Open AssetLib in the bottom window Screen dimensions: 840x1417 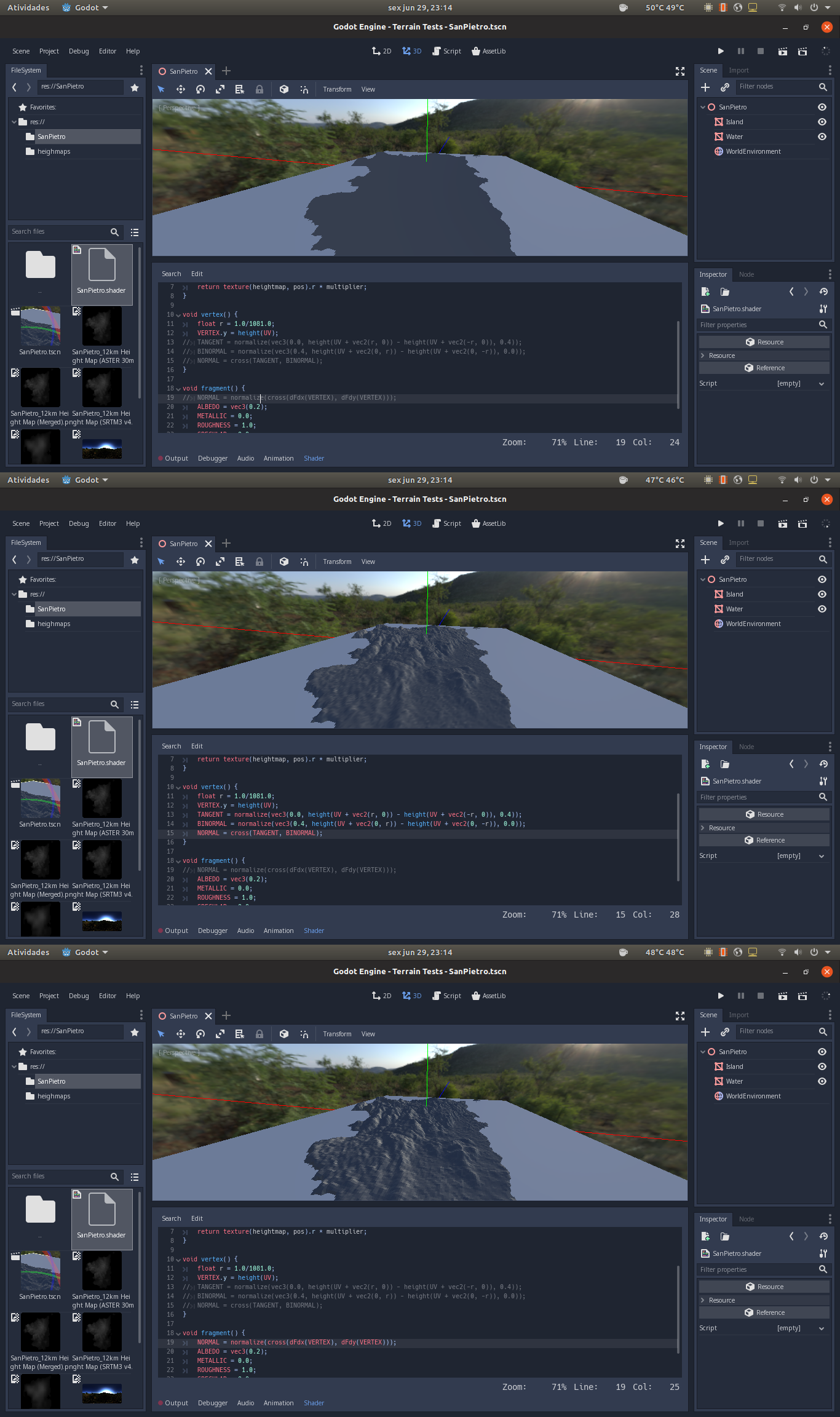pyautogui.click(x=488, y=996)
